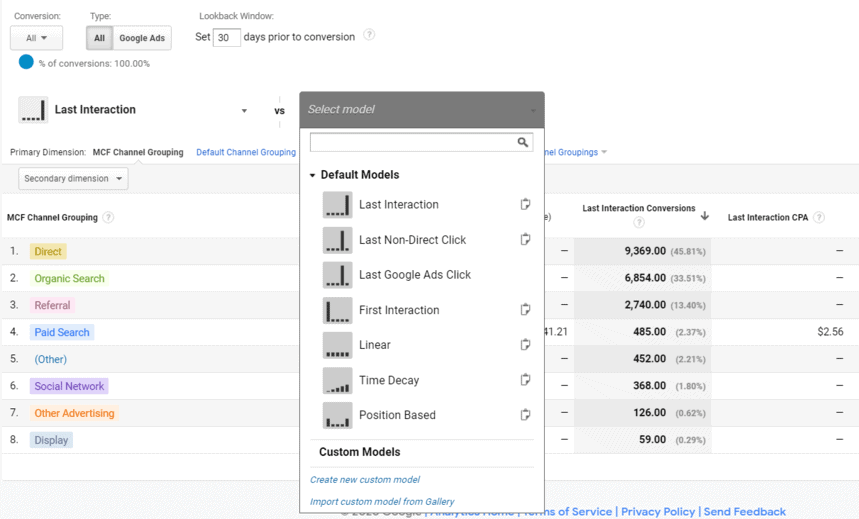Choose First Interaction model
This screenshot has width=859, height=519.
pos(399,310)
